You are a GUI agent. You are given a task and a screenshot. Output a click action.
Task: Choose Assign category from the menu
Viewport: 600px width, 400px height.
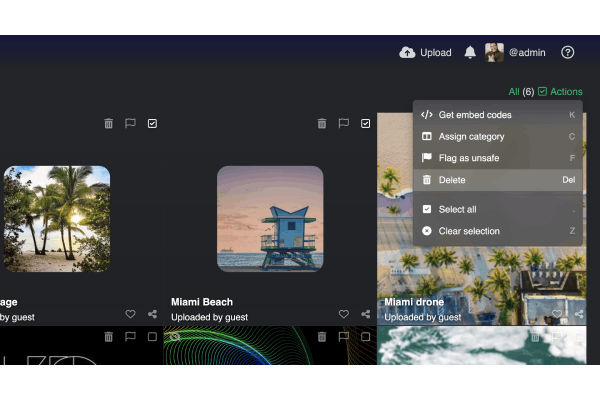coord(471,136)
